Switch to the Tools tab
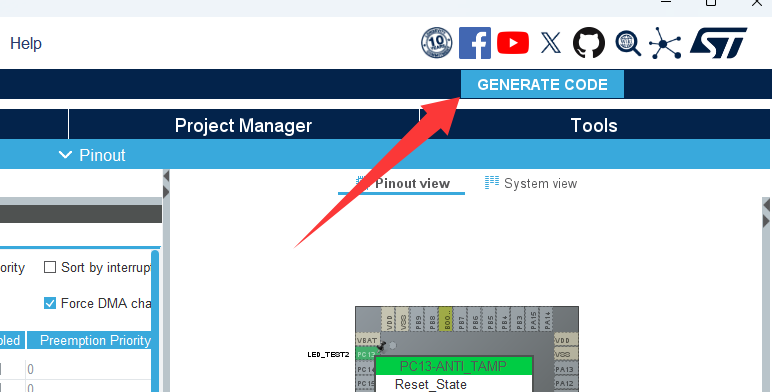Image resolution: width=772 pixels, height=392 pixels. pos(594,125)
